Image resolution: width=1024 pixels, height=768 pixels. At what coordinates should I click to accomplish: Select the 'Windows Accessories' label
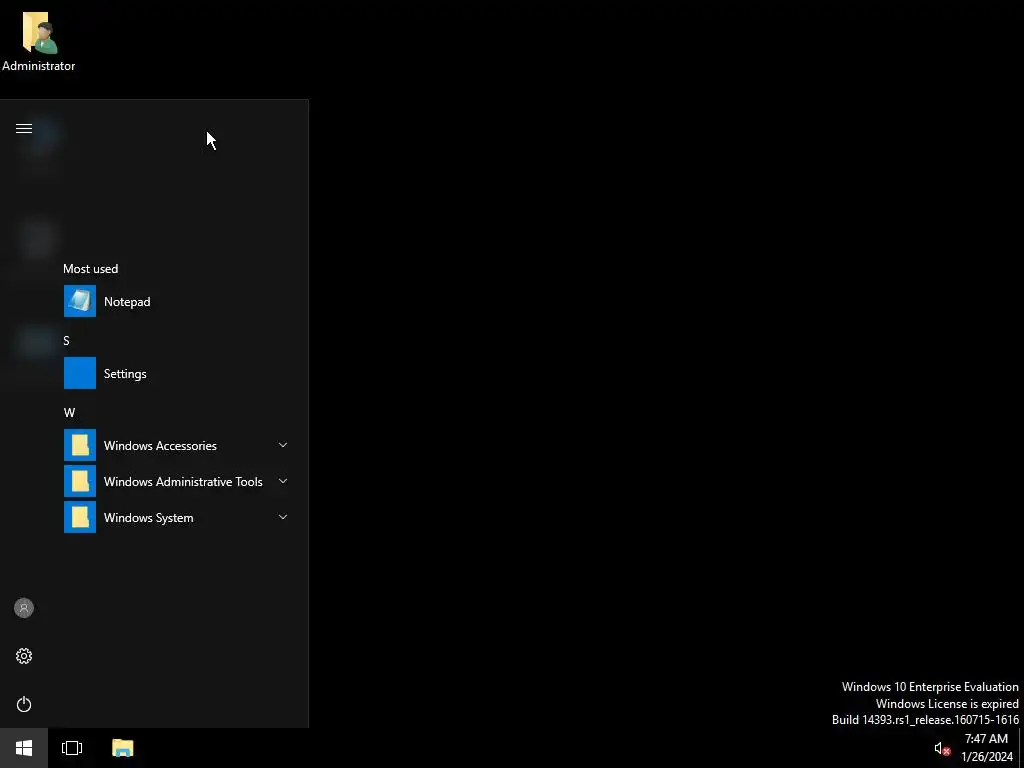click(x=160, y=445)
